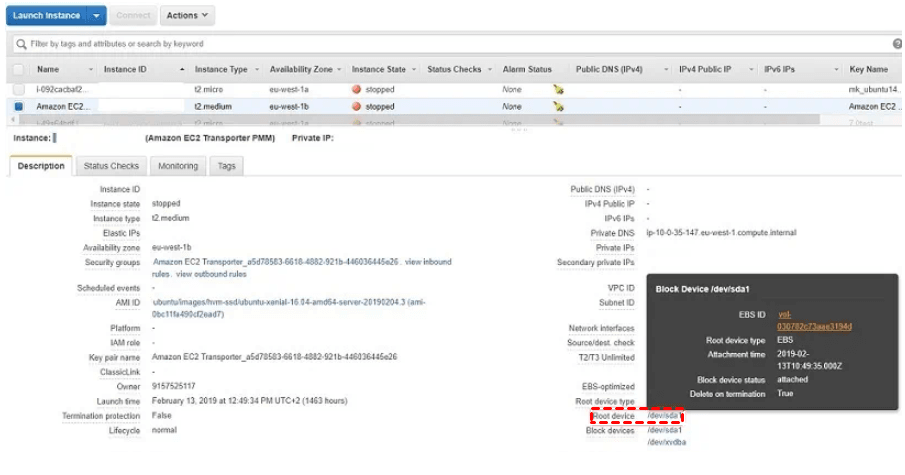Click the stopped state icon for t2.micro row
The height and width of the screenshot is (475, 905).
(356, 89)
